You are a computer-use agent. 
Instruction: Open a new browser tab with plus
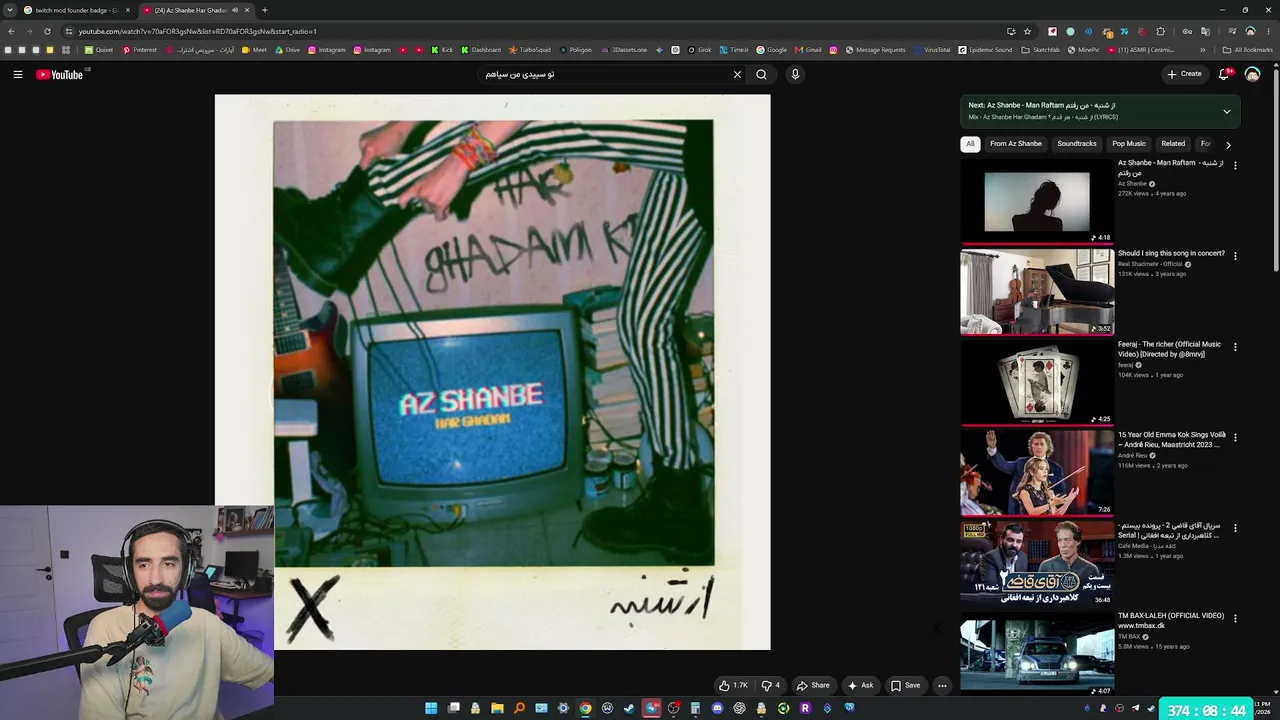click(x=264, y=10)
